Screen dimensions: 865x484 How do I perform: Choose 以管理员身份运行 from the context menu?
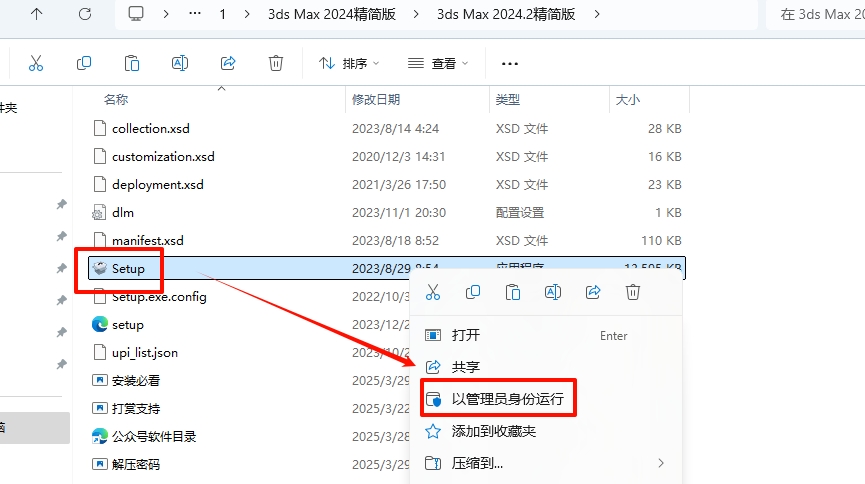point(507,399)
